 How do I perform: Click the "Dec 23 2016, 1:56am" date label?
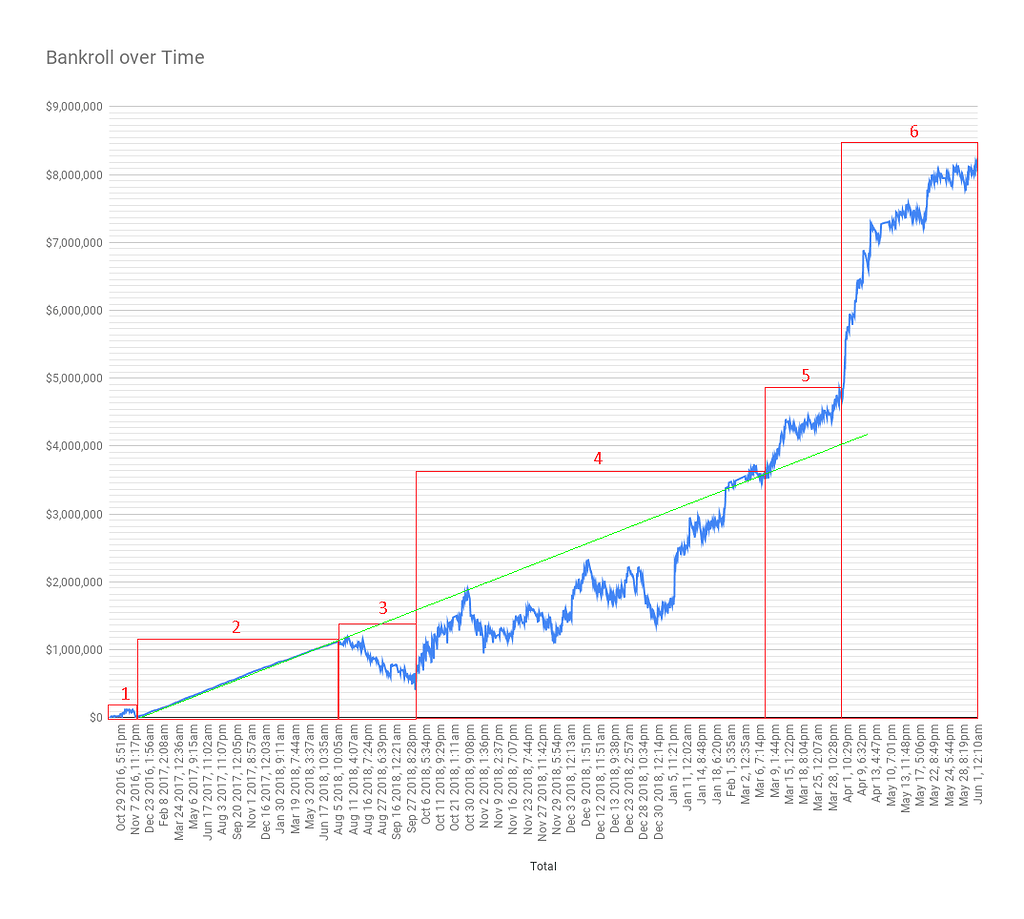(150, 779)
